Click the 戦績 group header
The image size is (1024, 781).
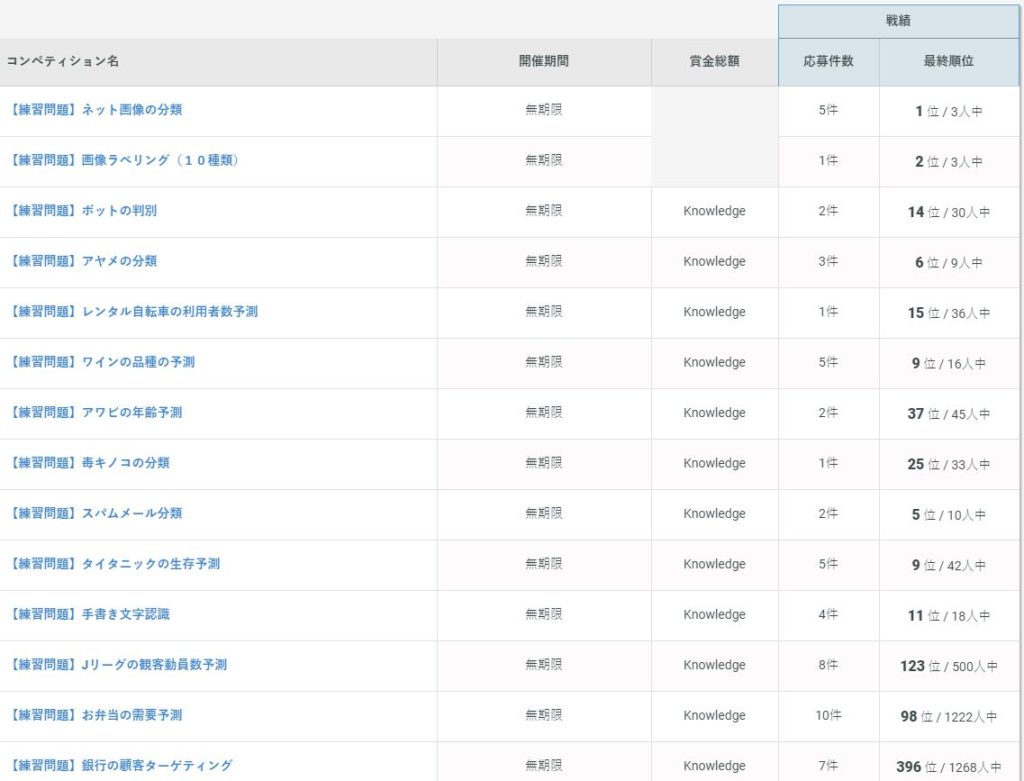click(x=898, y=20)
